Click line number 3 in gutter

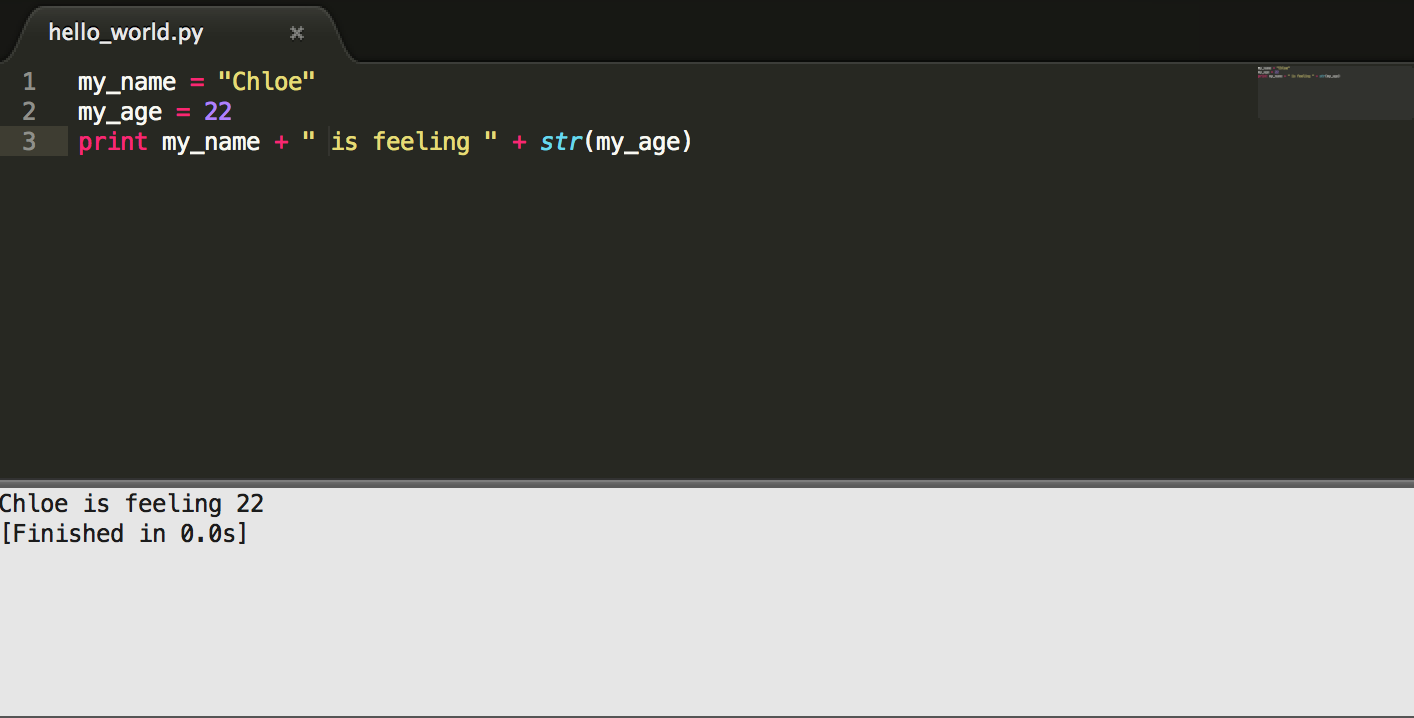[x=28, y=142]
